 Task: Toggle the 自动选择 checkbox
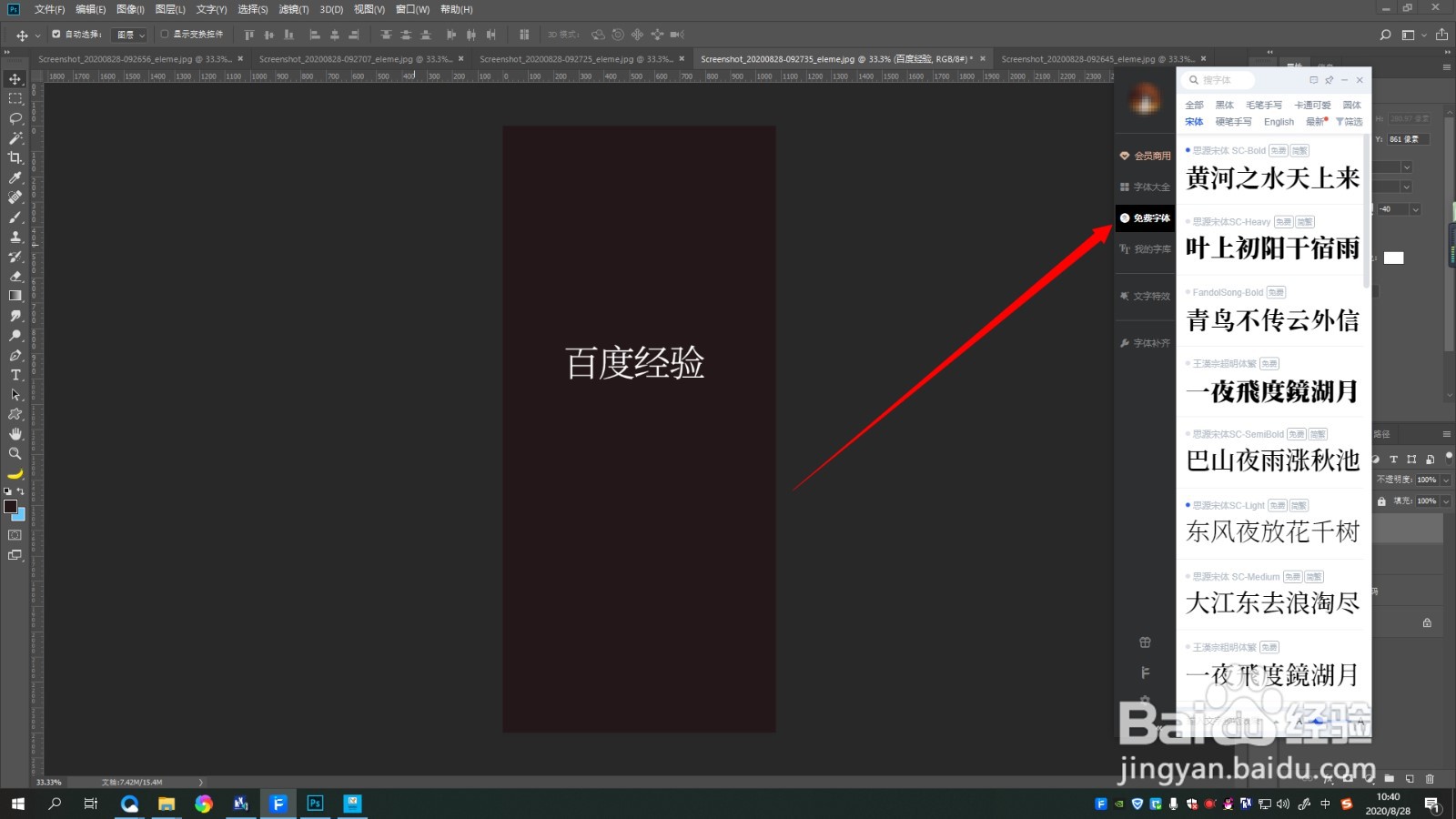56,35
